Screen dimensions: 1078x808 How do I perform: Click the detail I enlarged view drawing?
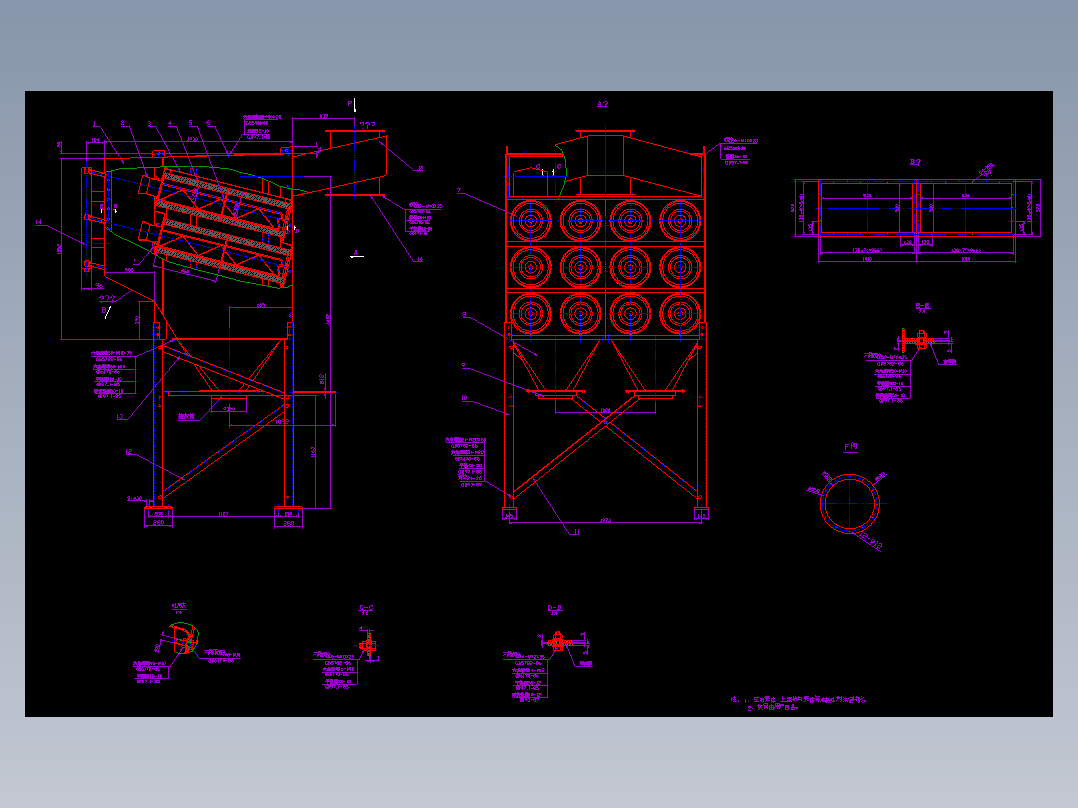tap(182, 640)
